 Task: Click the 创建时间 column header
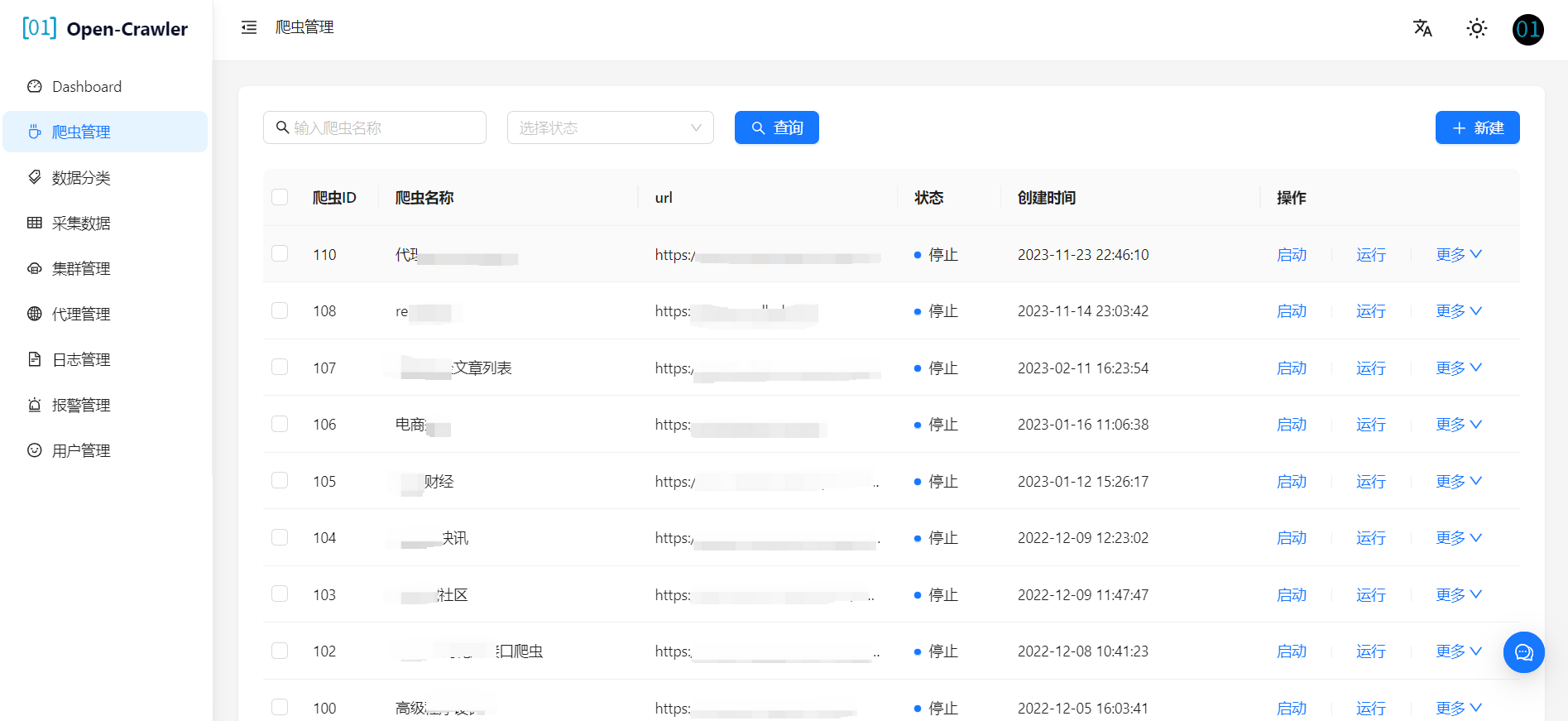tap(1047, 197)
